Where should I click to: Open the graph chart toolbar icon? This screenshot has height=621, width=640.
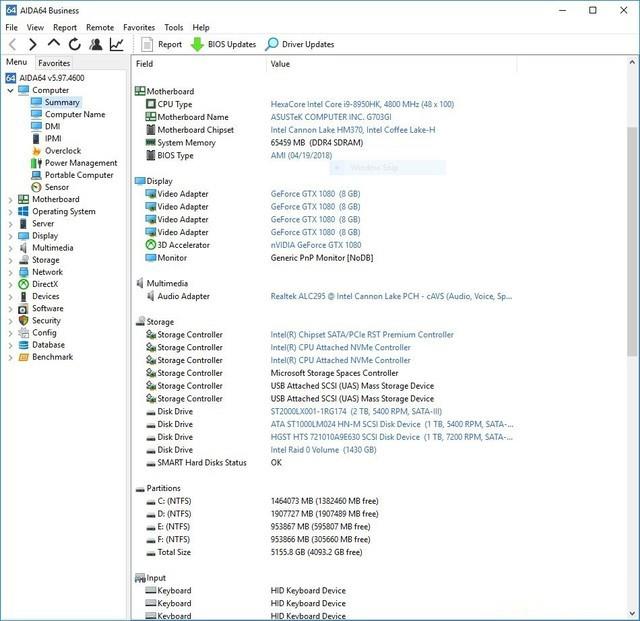click(x=117, y=44)
